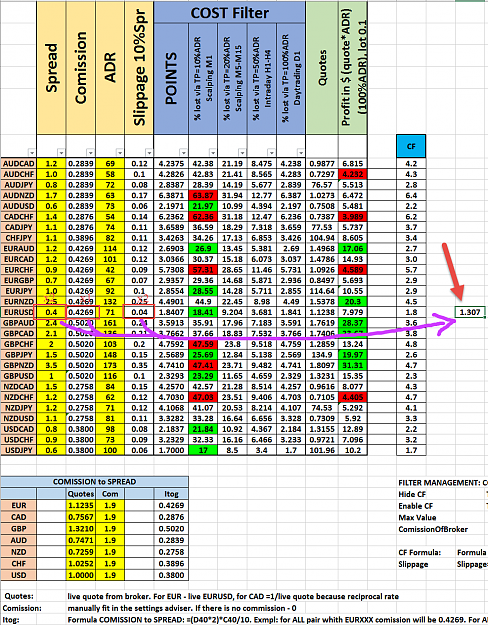Click the ComissionOfBroker label
488x625 pixels.
click(433, 529)
